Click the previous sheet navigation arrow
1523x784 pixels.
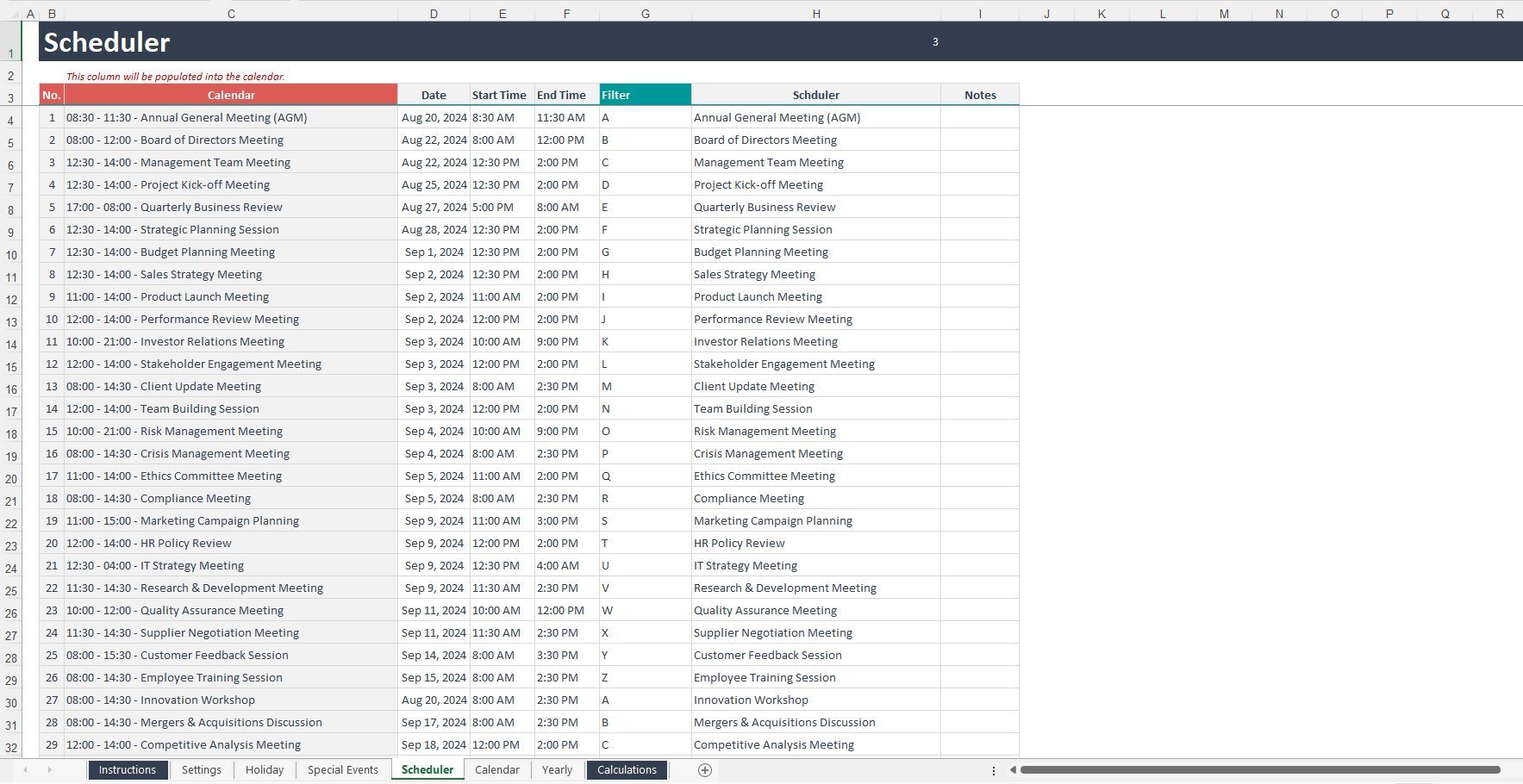(x=25, y=770)
